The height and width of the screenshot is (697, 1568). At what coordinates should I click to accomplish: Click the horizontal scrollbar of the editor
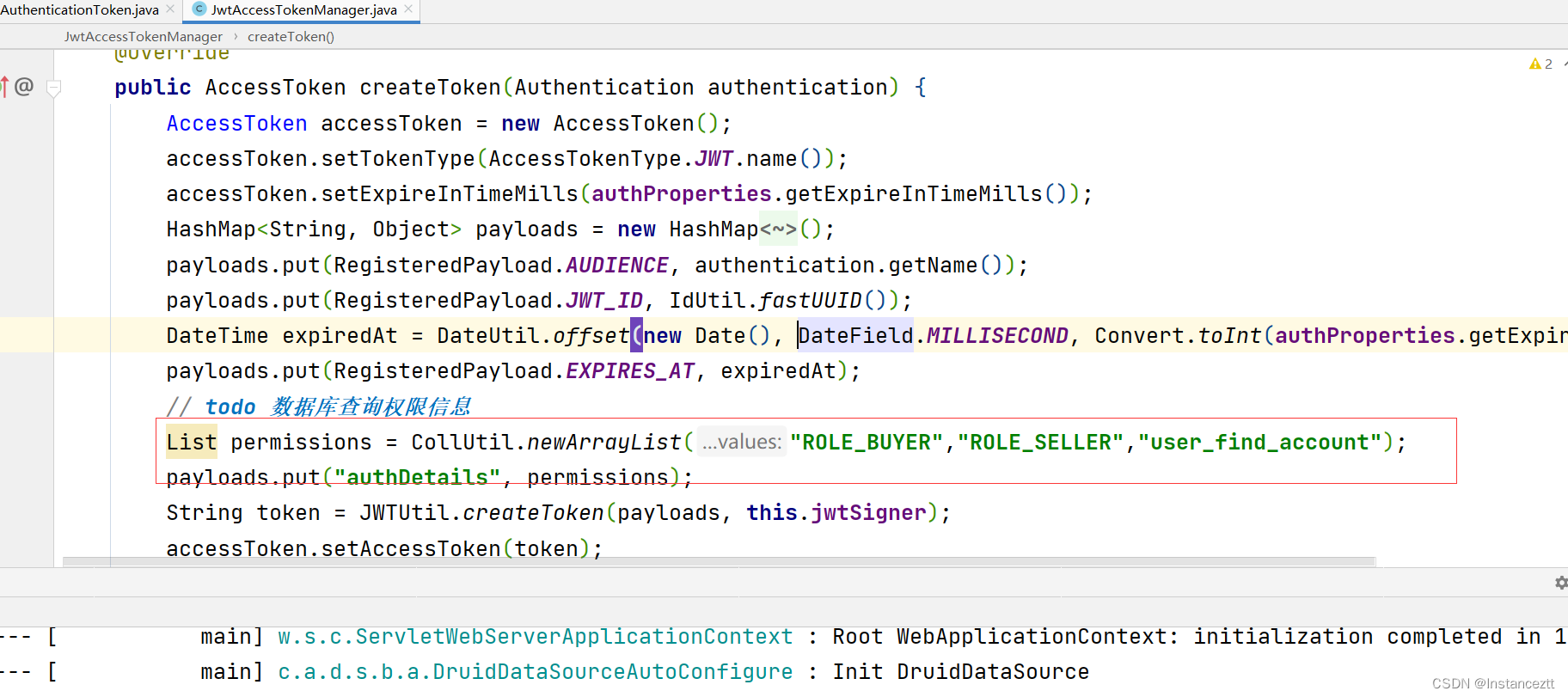click(720, 562)
